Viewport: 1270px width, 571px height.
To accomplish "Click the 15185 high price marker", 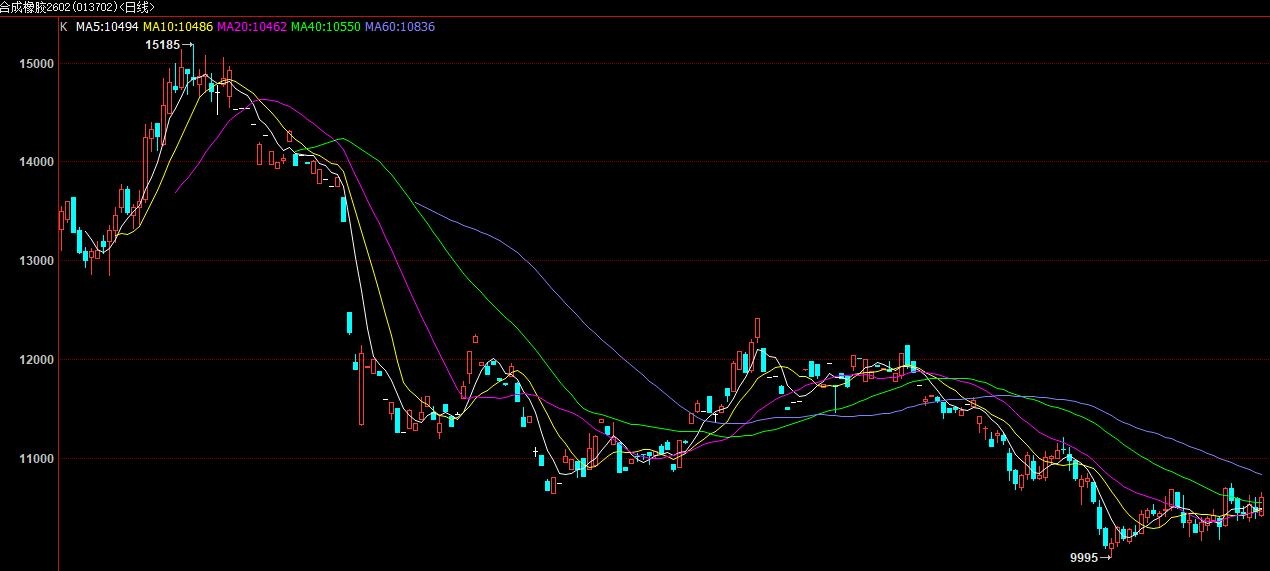I will coord(163,45).
